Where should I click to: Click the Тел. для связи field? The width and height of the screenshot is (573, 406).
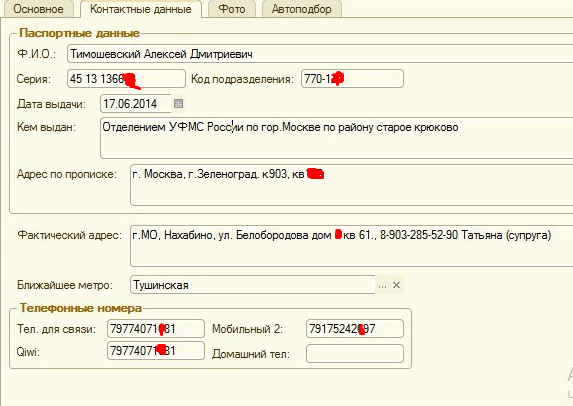156,329
